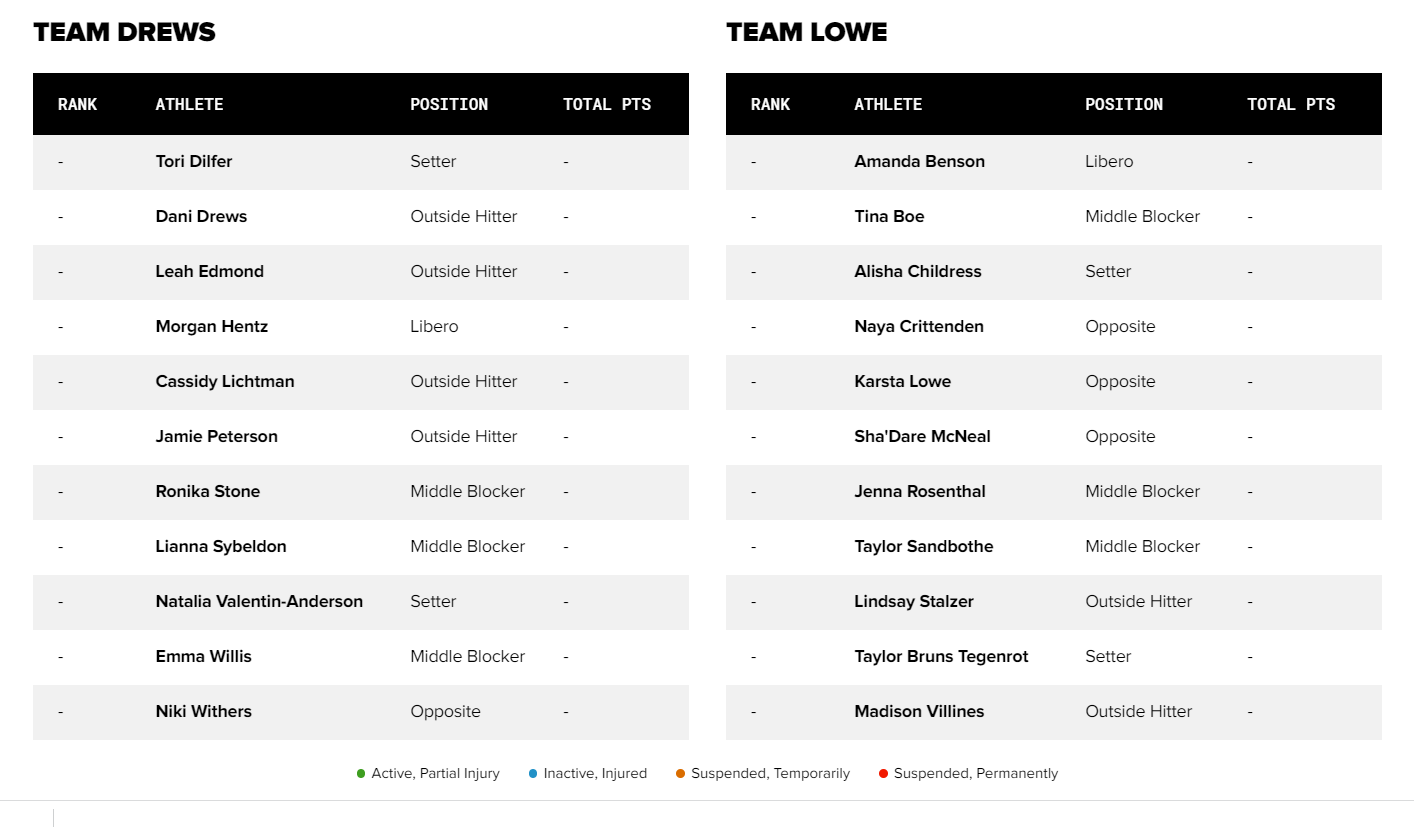Viewport: 1414px width, 827px height.
Task: Click POSITION column header in Team Lowe table
Action: 1124,104
